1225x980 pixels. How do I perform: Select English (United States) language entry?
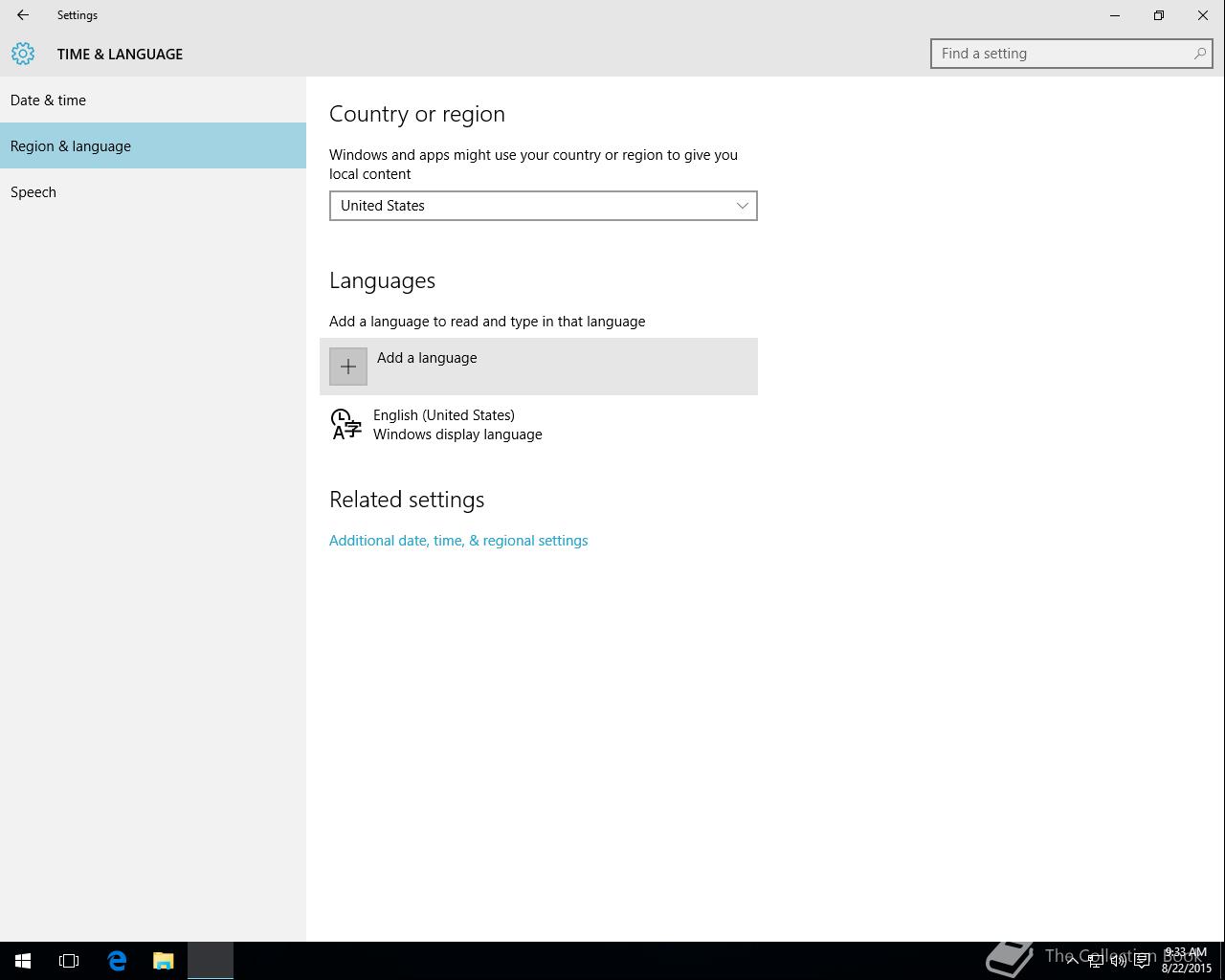tap(539, 424)
